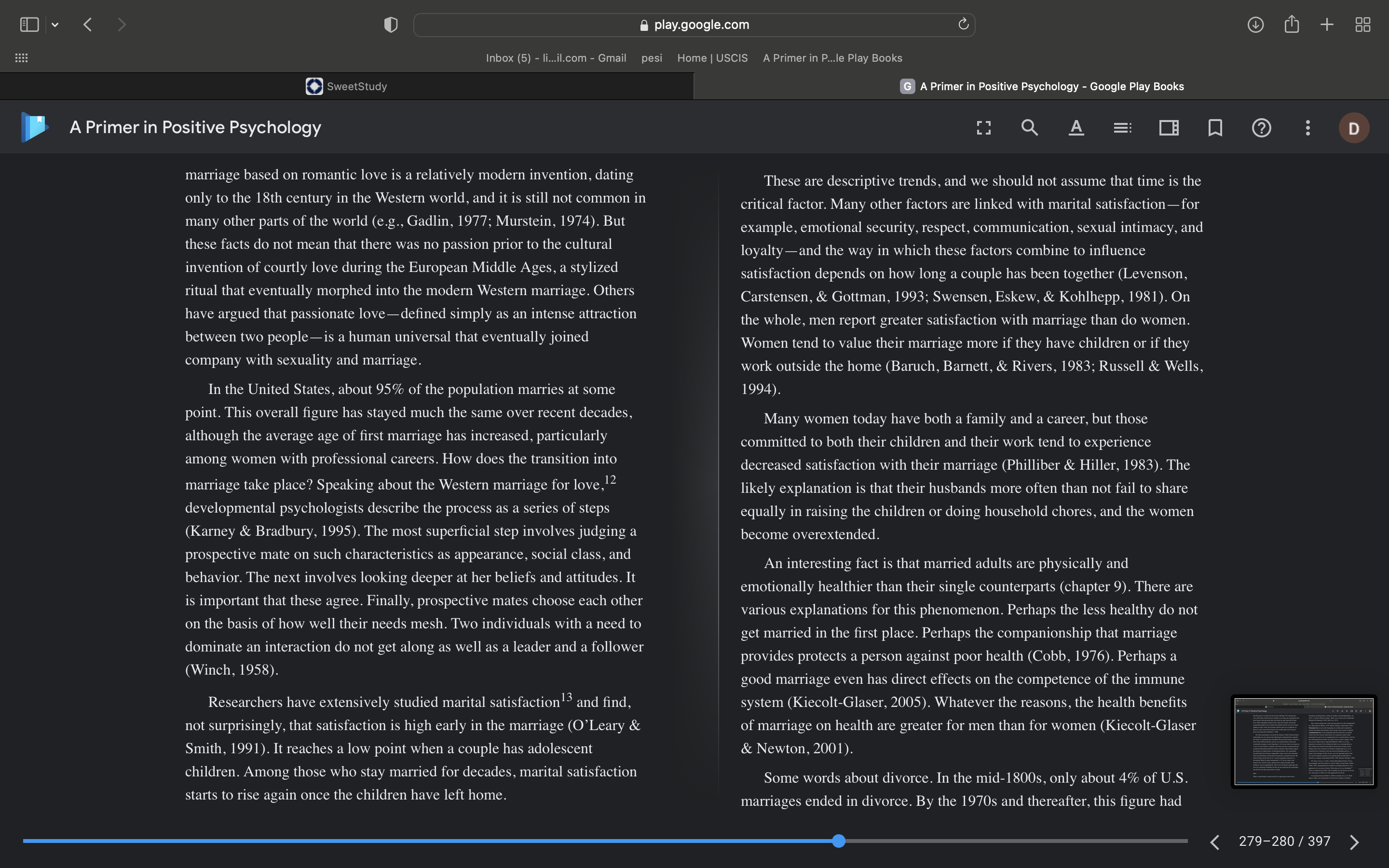The height and width of the screenshot is (868, 1389).
Task: Toggle the notes side panel
Action: (1169, 127)
